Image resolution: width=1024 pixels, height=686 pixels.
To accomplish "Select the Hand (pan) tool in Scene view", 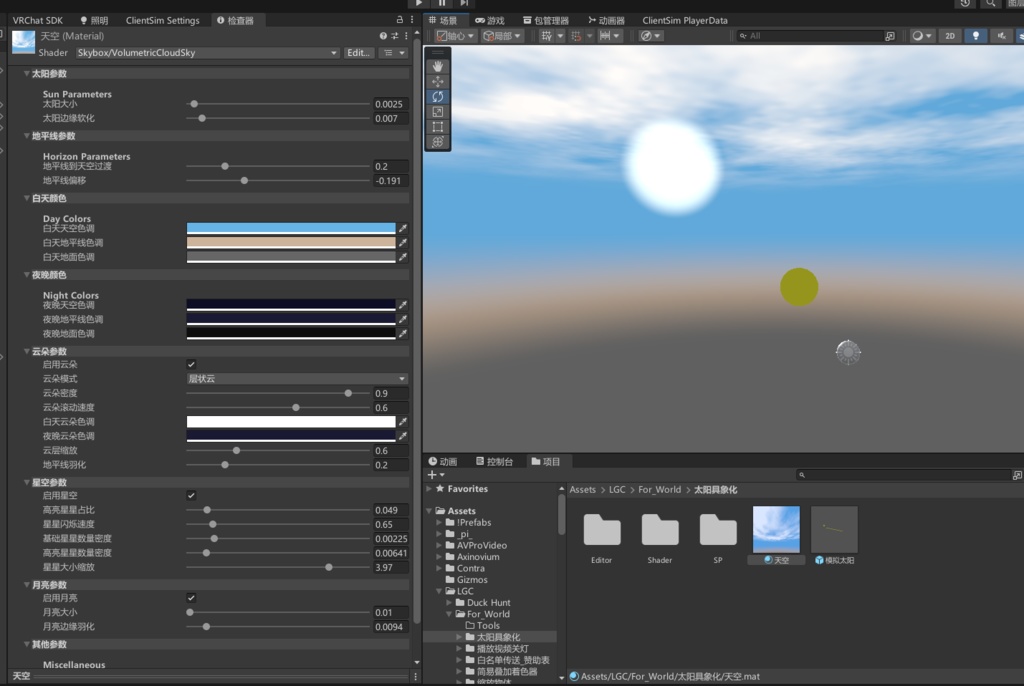I will [x=437, y=67].
